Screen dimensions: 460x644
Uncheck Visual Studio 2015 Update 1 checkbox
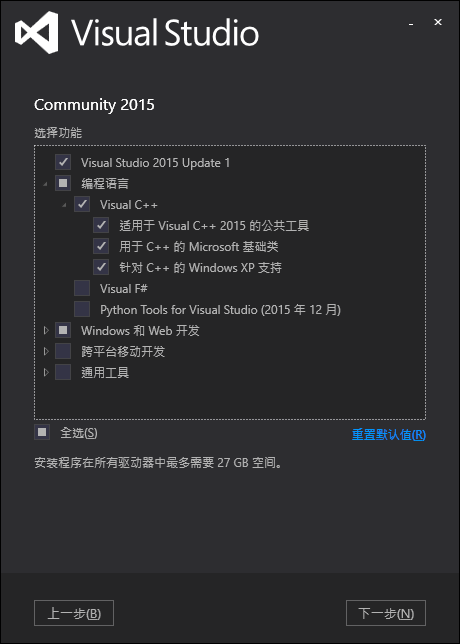63,162
